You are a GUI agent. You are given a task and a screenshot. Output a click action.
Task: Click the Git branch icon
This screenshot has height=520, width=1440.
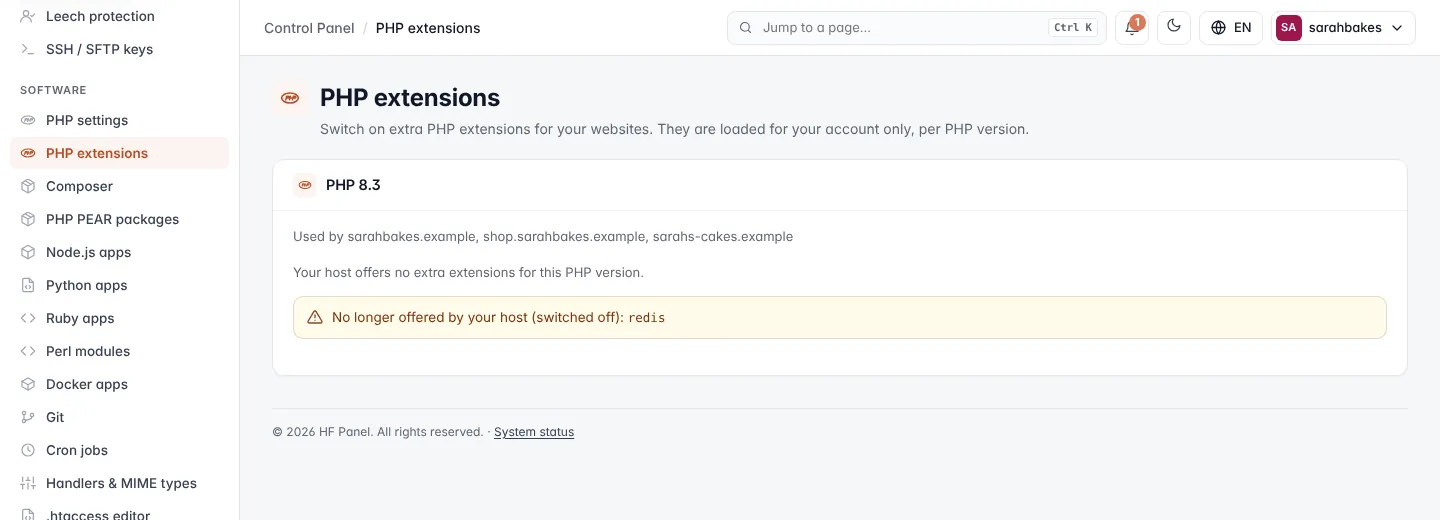coord(28,417)
